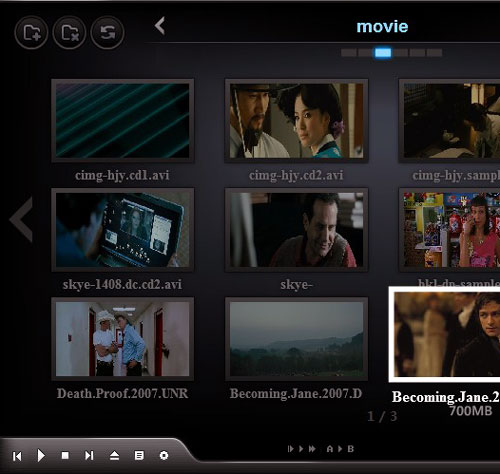Select the fourth page indicator segment
This screenshot has width=500, height=474.
coord(400,53)
